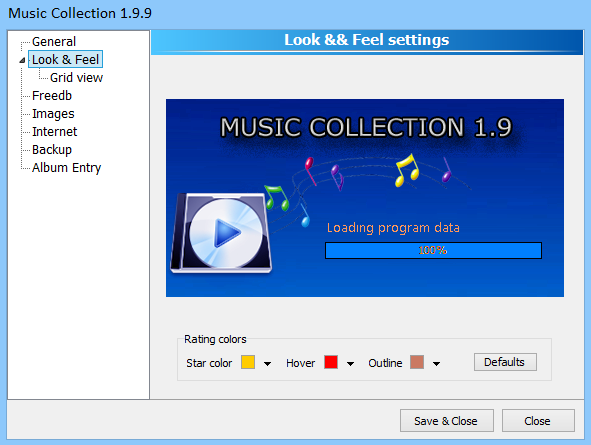Open the Star color dropdown arrow
The height and width of the screenshot is (445, 591).
pyautogui.click(x=267, y=364)
